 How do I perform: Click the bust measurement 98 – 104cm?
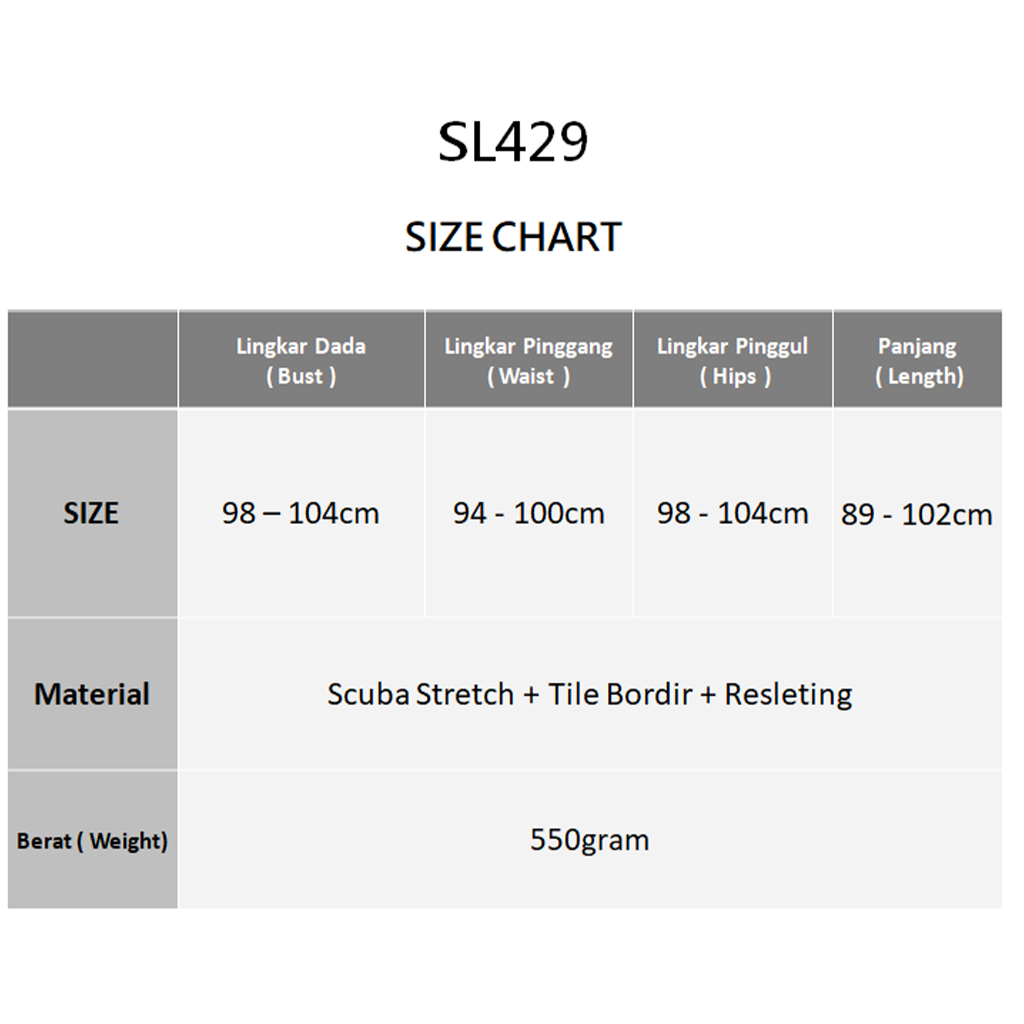pos(301,514)
